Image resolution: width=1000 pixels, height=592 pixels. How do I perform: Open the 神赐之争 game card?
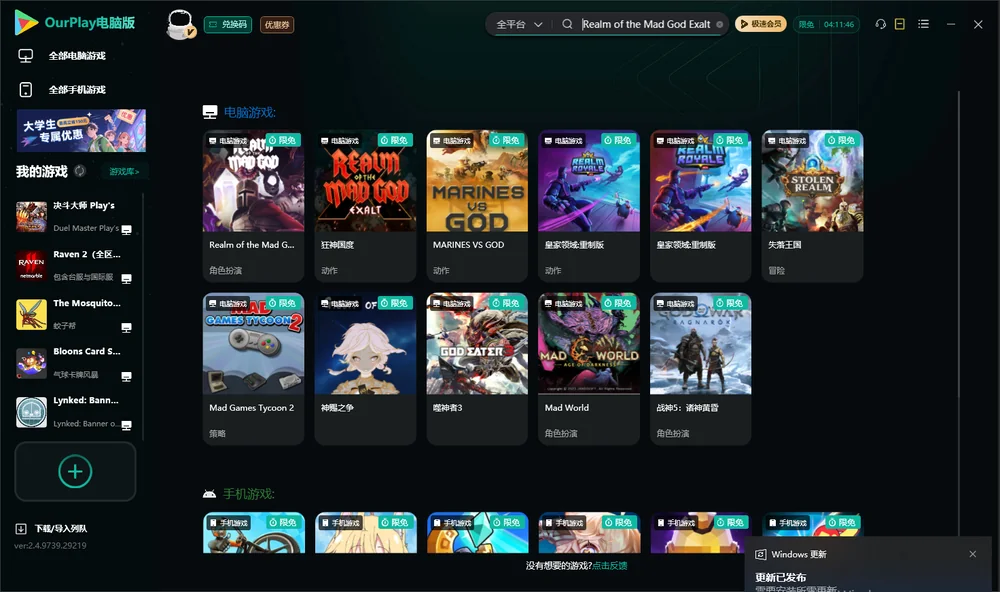click(x=365, y=369)
